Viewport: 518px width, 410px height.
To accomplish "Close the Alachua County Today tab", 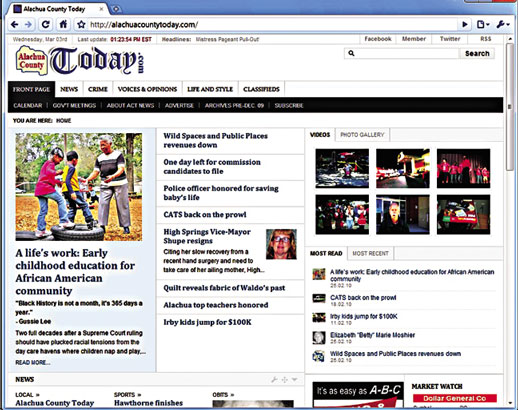I will pyautogui.click(x=102, y=9).
